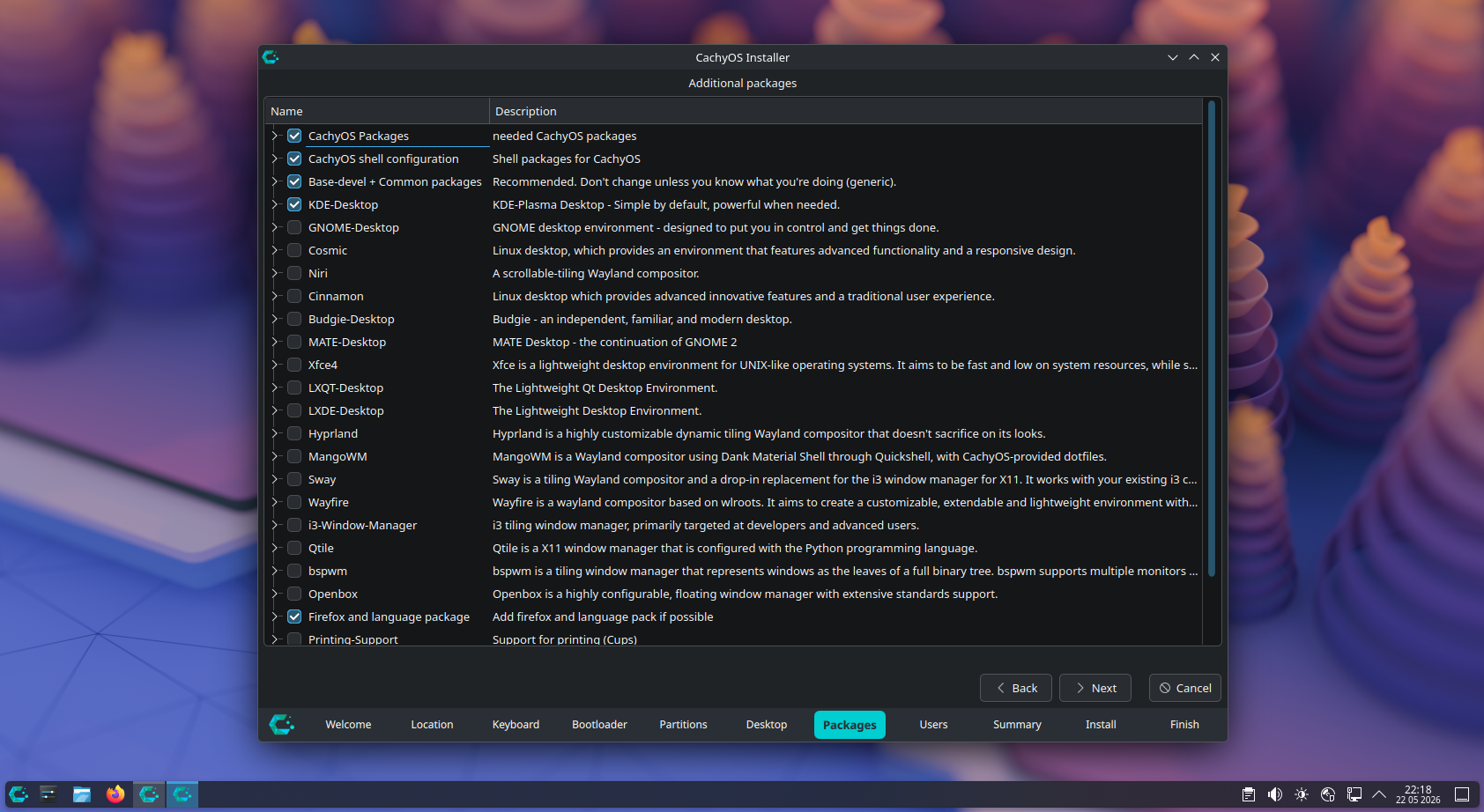Screen dimensions: 1484x812
Task: Enable the Cosmic checkbox
Action: (x=294, y=250)
